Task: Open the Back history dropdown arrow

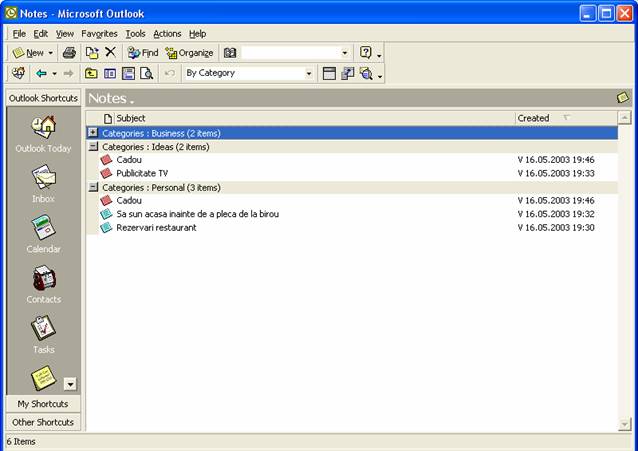Action: [x=55, y=74]
